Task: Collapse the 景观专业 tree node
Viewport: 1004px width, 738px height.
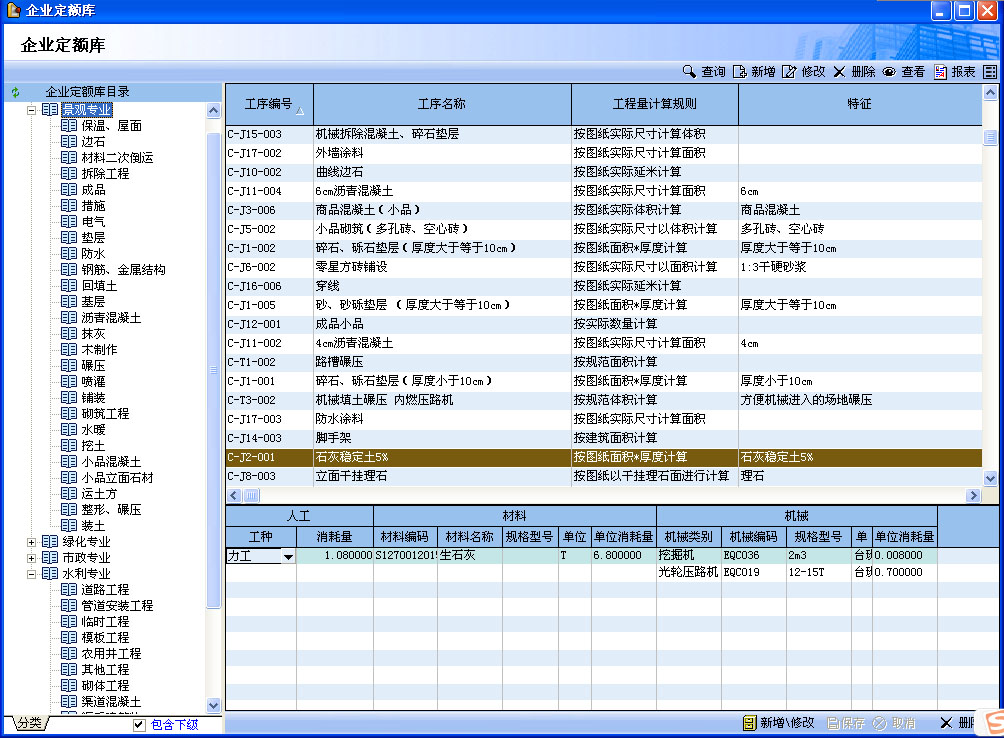Action: [x=31, y=110]
